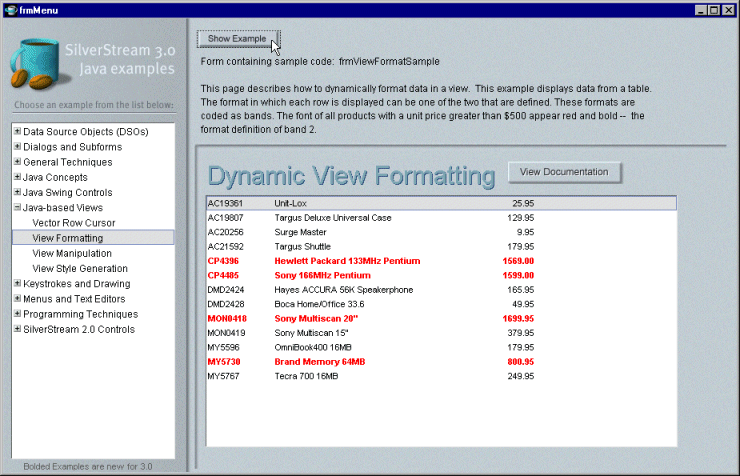The image size is (740, 476).
Task: Select the Sony Multiscan 20" row
Action: (441, 318)
